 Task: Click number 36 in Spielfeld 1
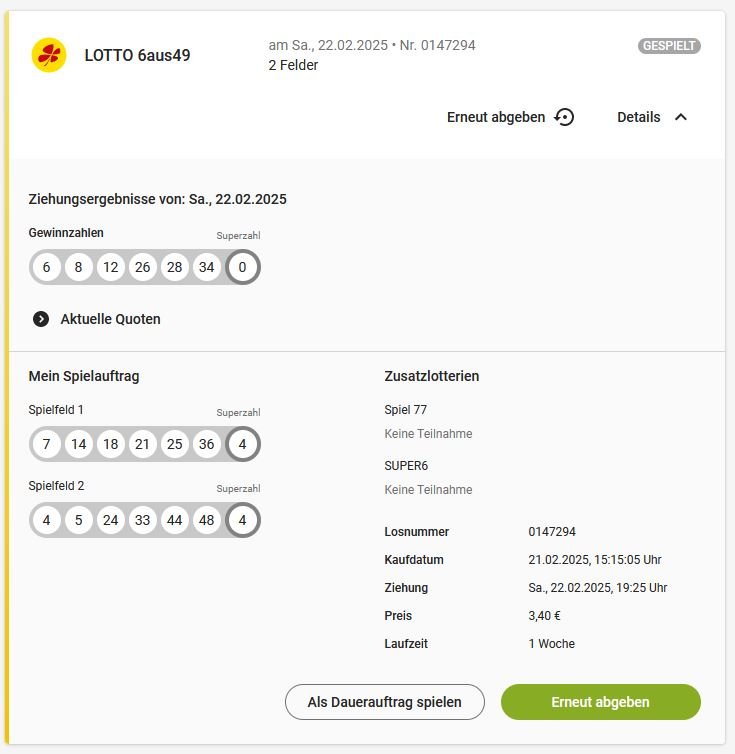pos(206,444)
